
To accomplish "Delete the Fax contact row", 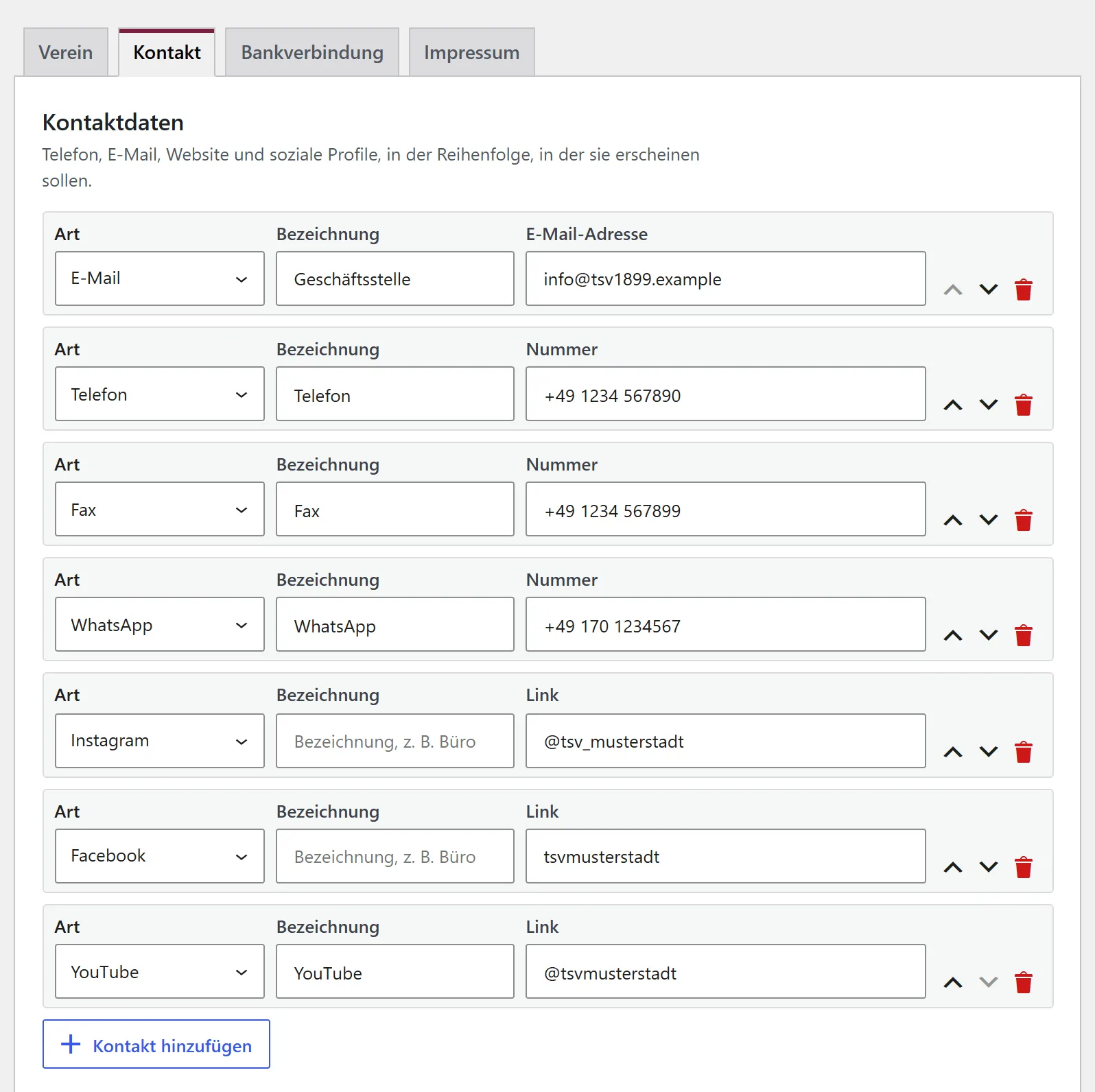I will coord(1024,520).
